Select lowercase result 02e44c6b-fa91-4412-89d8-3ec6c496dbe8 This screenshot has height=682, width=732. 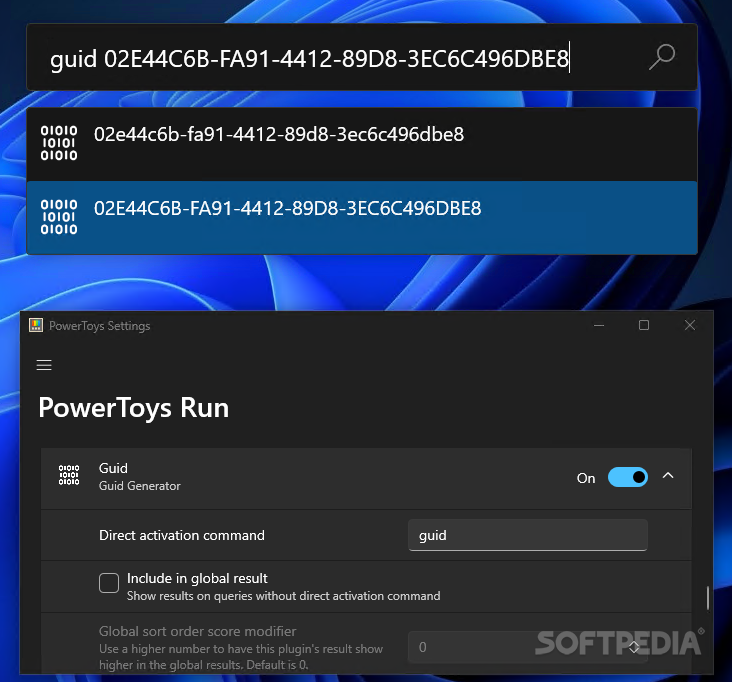point(362,144)
